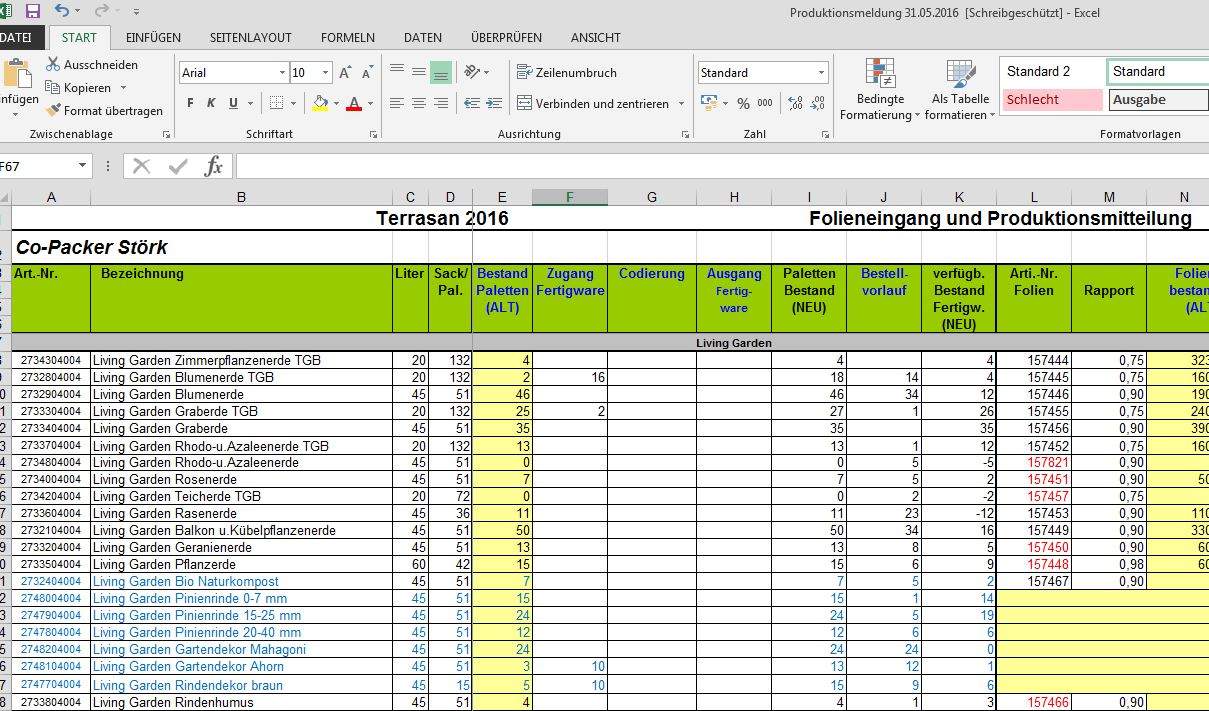The width and height of the screenshot is (1209, 711).
Task: Click the Name Box input field
Action: click(x=35, y=166)
